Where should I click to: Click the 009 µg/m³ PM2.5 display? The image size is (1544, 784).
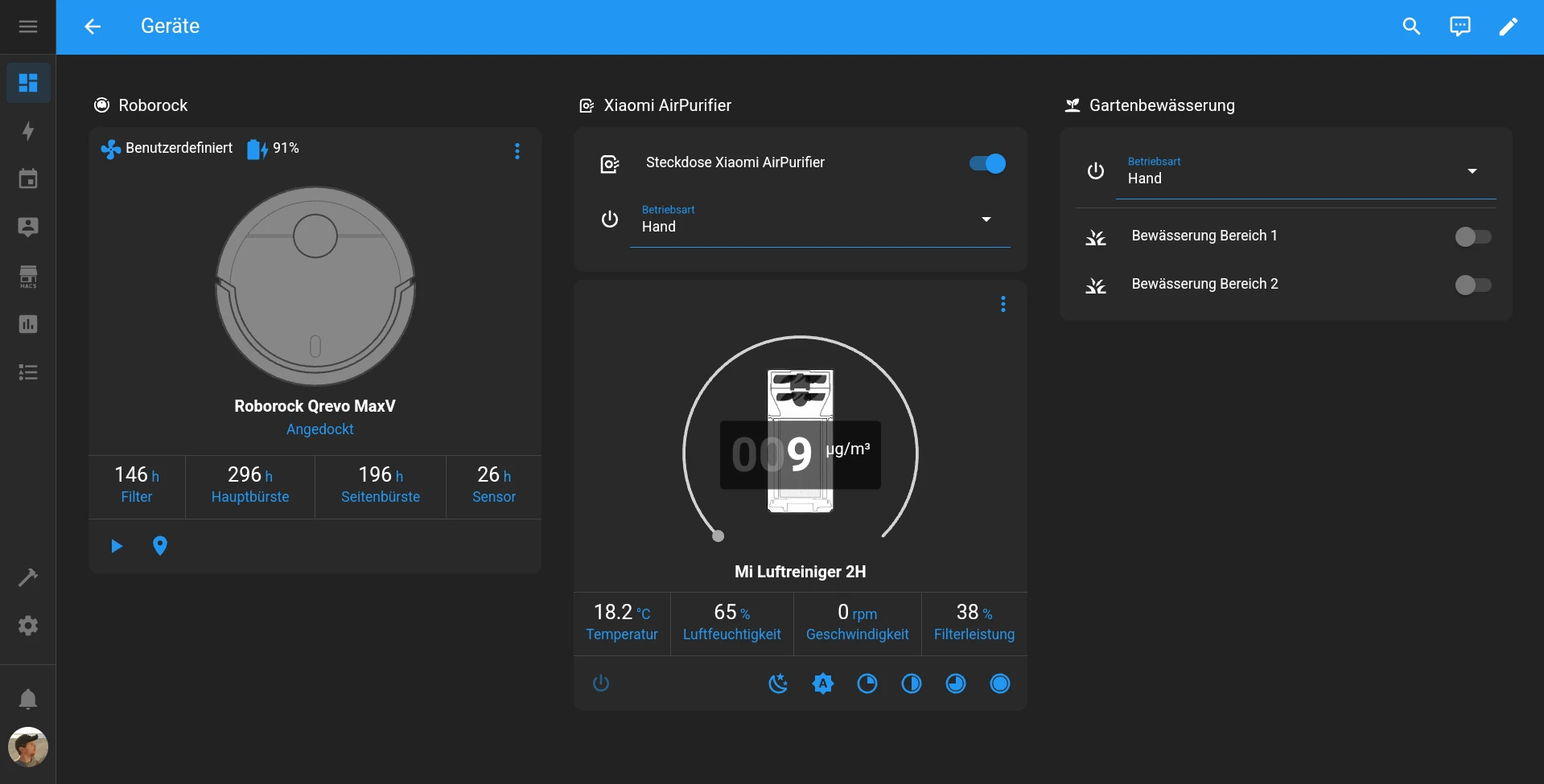pos(801,454)
